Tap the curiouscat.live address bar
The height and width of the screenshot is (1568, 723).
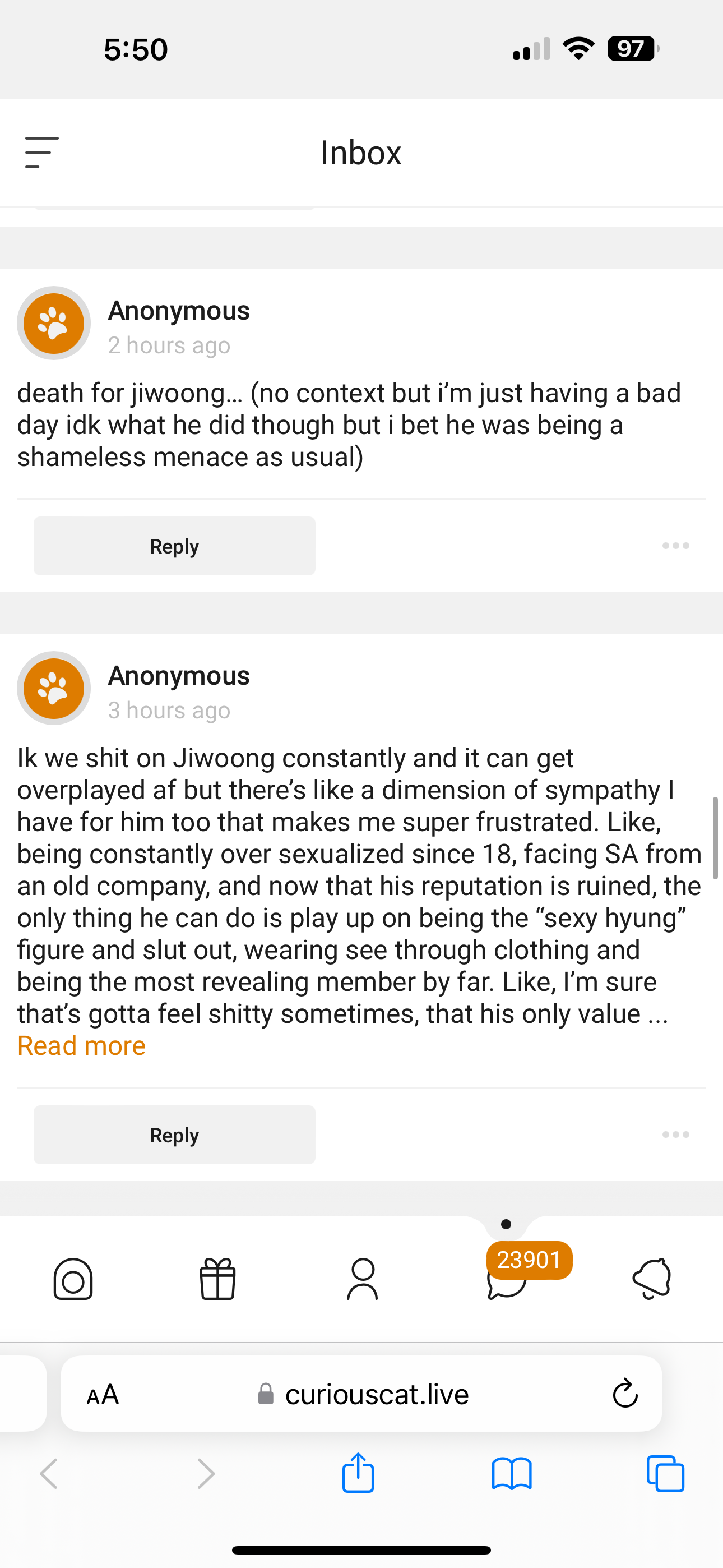tap(376, 1394)
